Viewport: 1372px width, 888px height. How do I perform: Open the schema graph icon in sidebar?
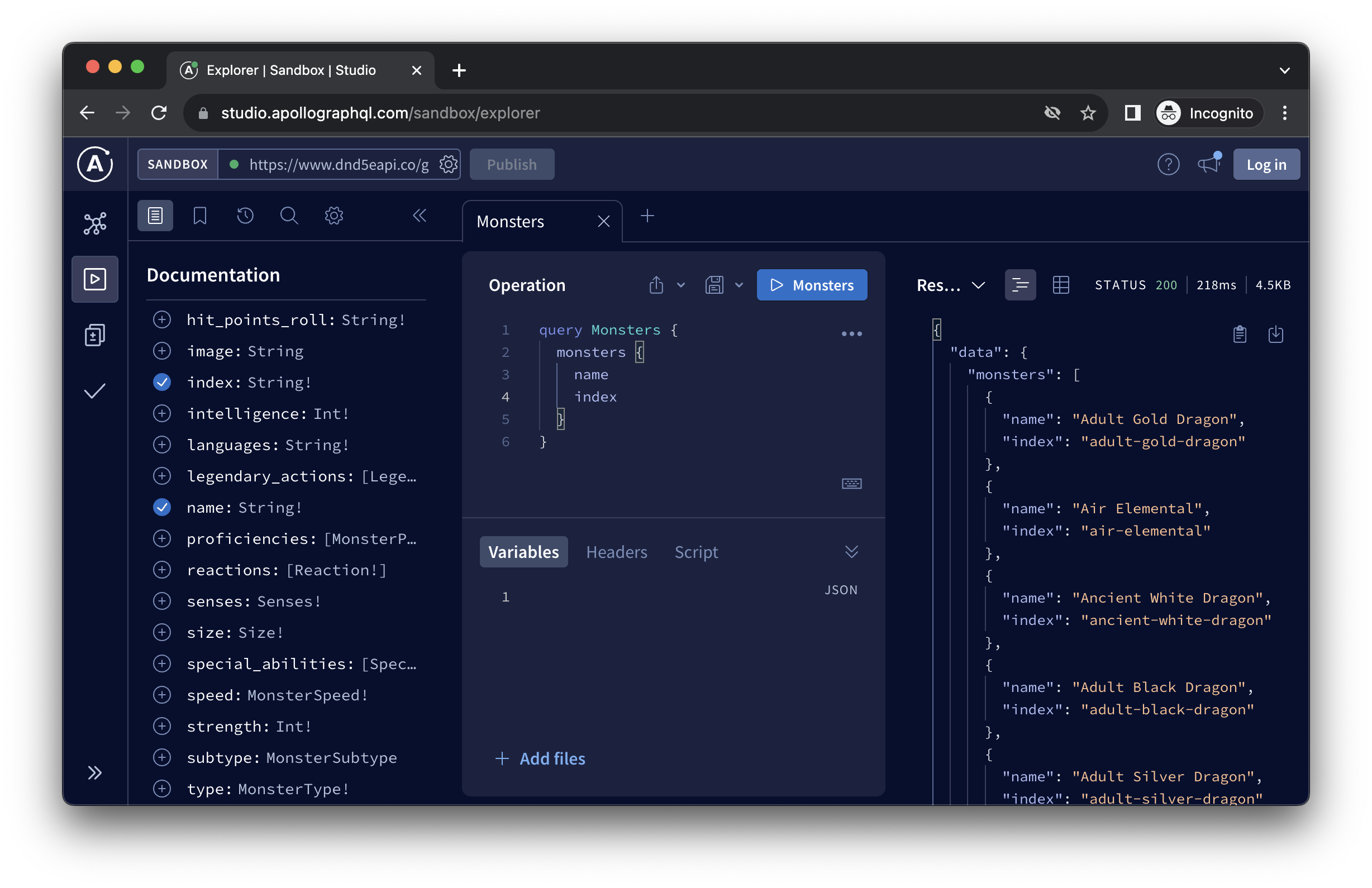95,223
